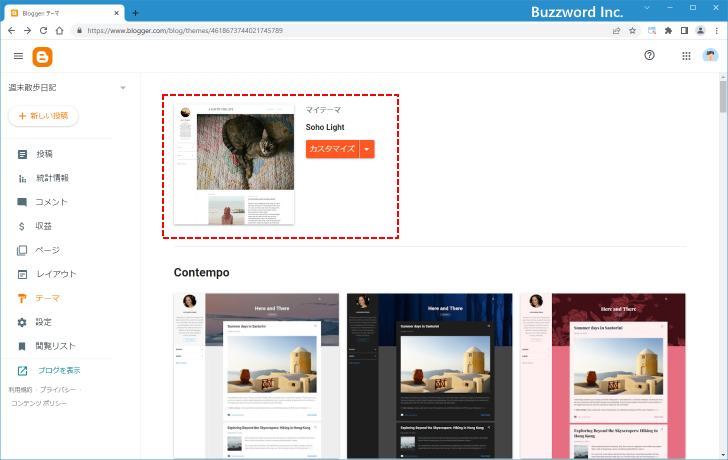Click the コメント speech bubble icon
The image size is (728, 460).
tap(22, 202)
